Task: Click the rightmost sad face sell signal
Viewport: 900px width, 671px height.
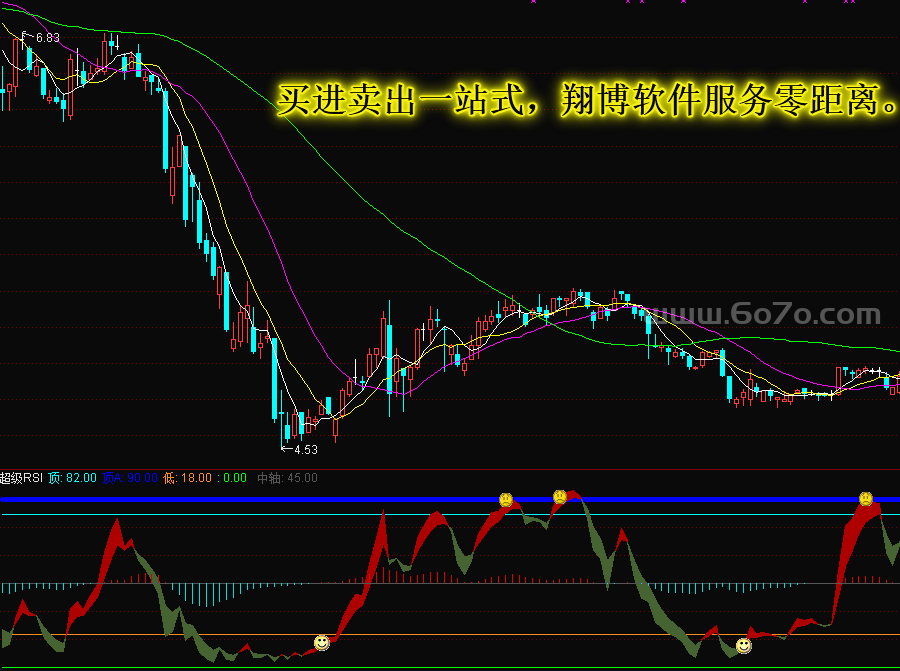Action: (865, 498)
